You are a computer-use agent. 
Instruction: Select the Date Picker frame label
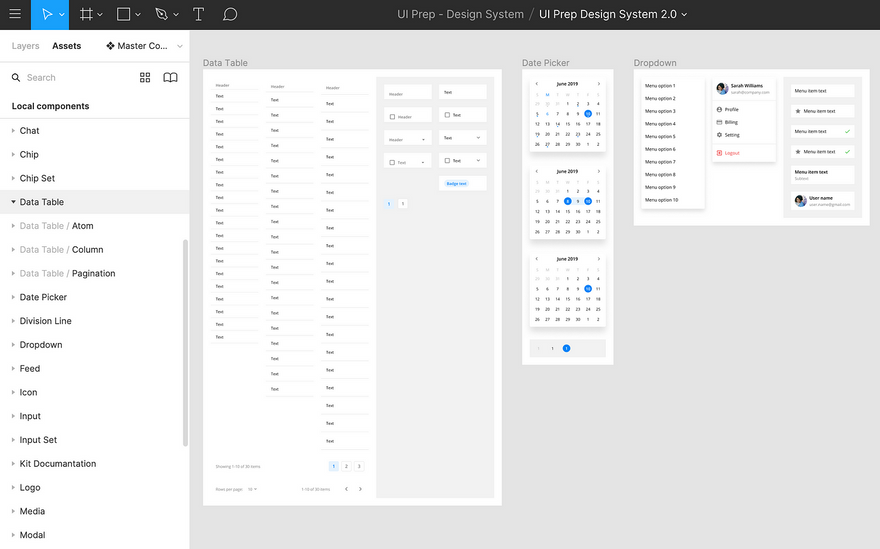click(546, 63)
